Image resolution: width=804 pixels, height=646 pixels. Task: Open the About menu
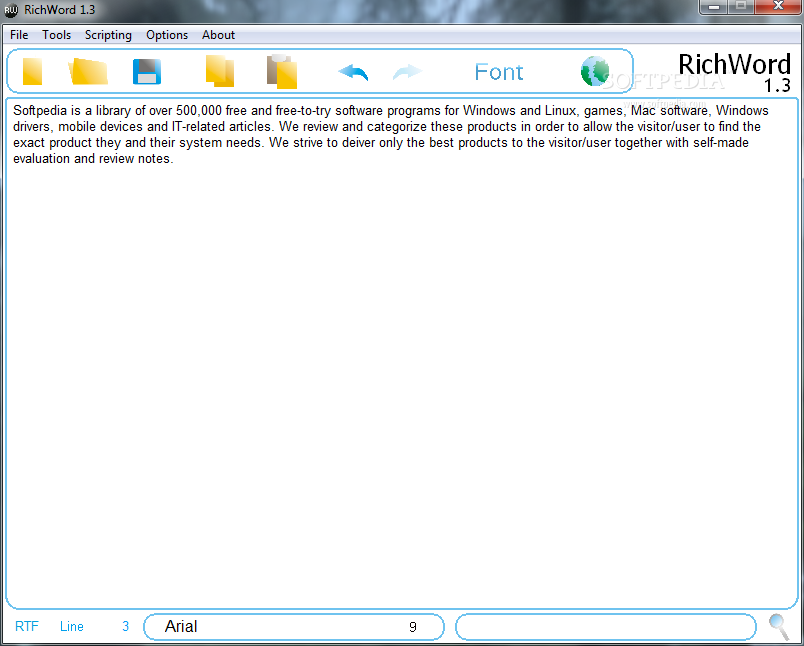[218, 35]
